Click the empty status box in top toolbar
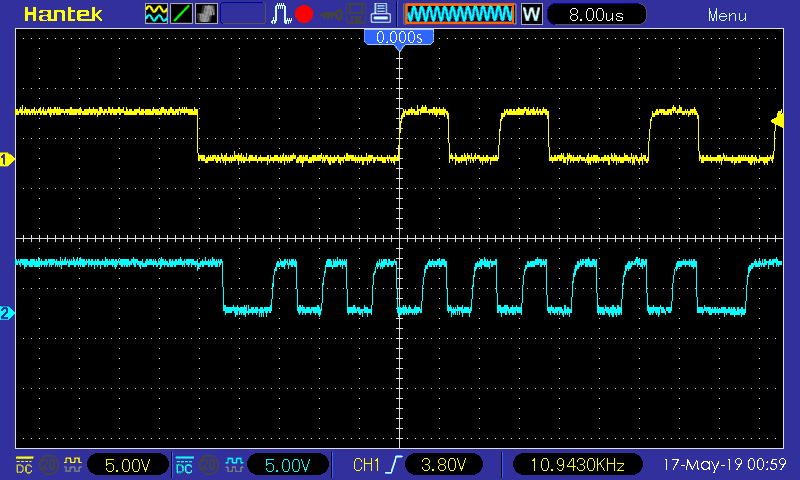The image size is (800, 480). 243,14
